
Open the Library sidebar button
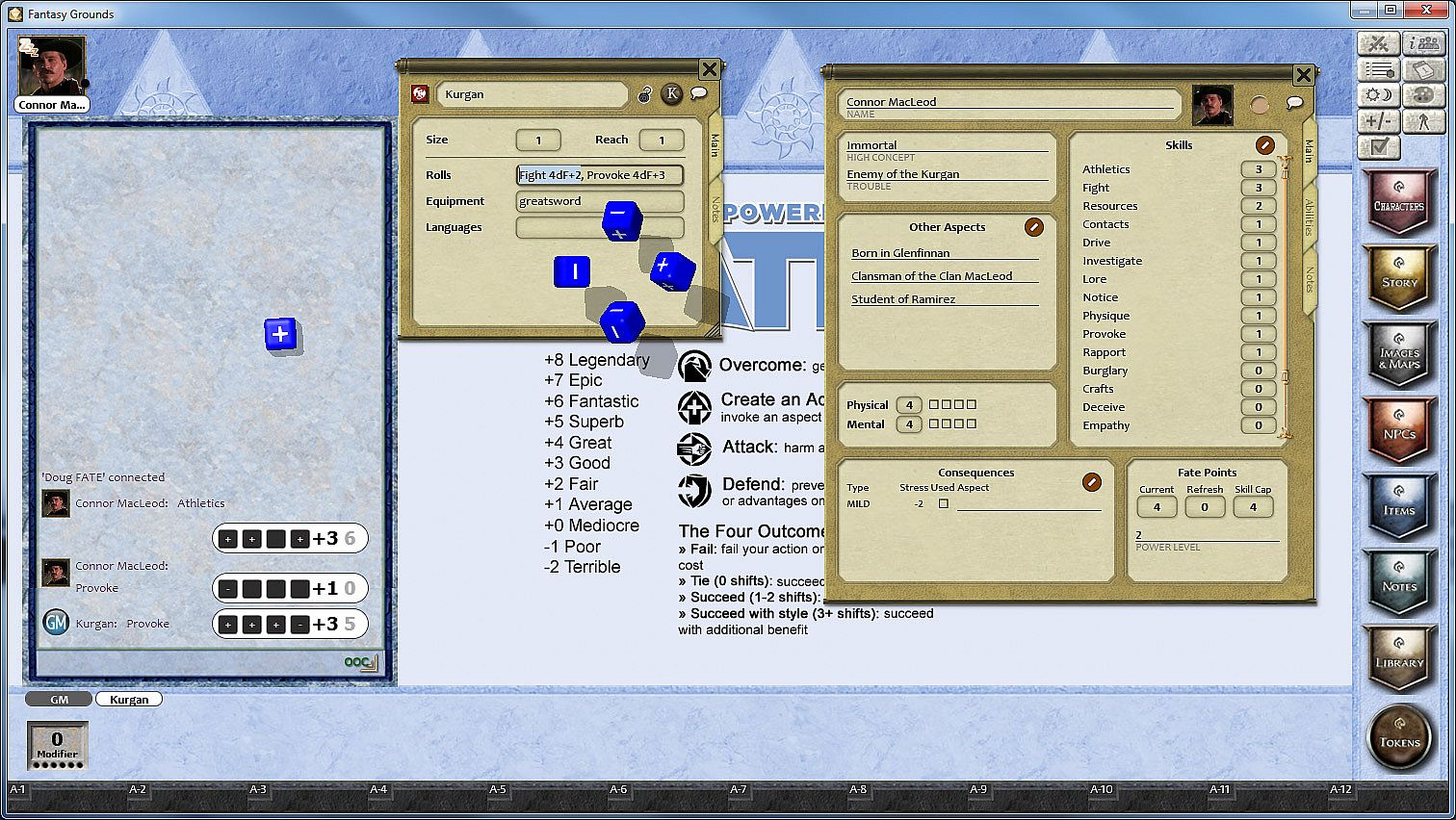point(1399,660)
